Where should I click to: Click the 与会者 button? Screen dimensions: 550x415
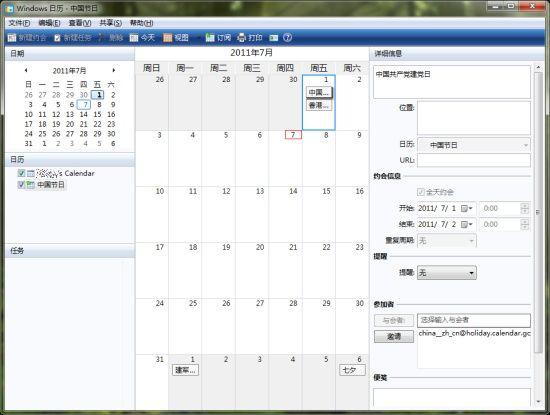394,320
